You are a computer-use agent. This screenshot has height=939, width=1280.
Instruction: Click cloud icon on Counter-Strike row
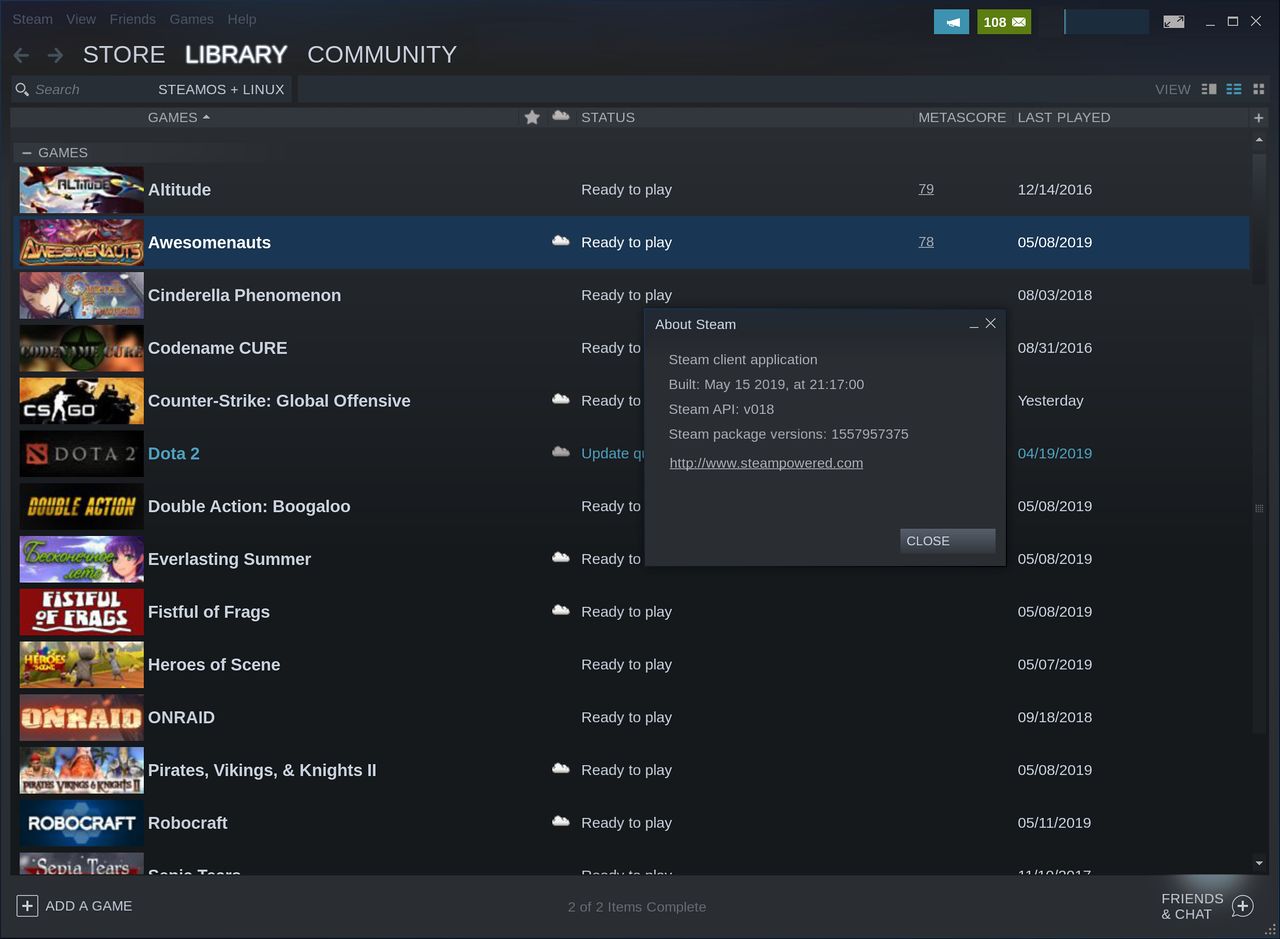point(561,399)
